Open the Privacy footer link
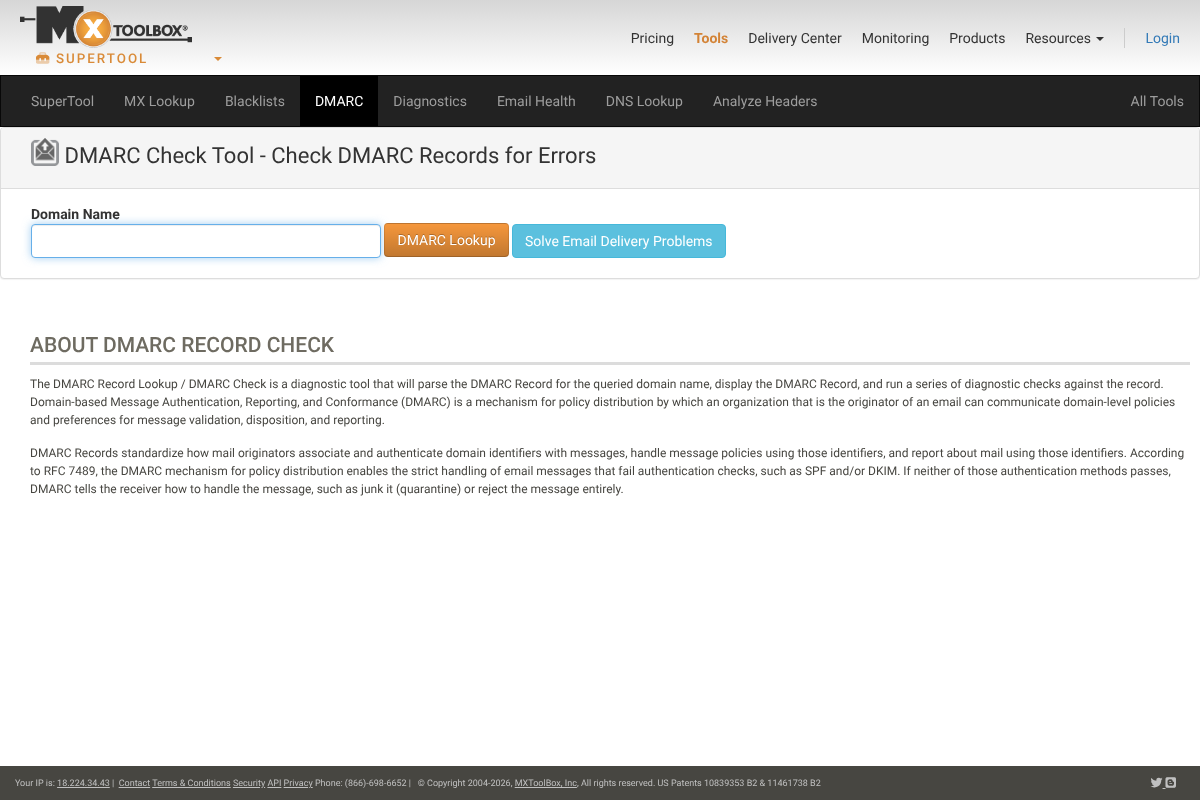This screenshot has height=800, width=1200. pyautogui.click(x=298, y=783)
